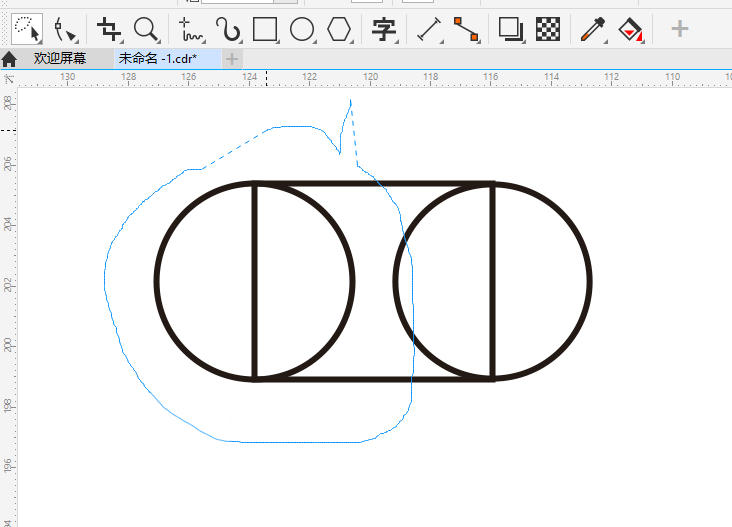Select the Transparency checkerboard tool
Image resolution: width=732 pixels, height=527 pixels.
pos(548,30)
